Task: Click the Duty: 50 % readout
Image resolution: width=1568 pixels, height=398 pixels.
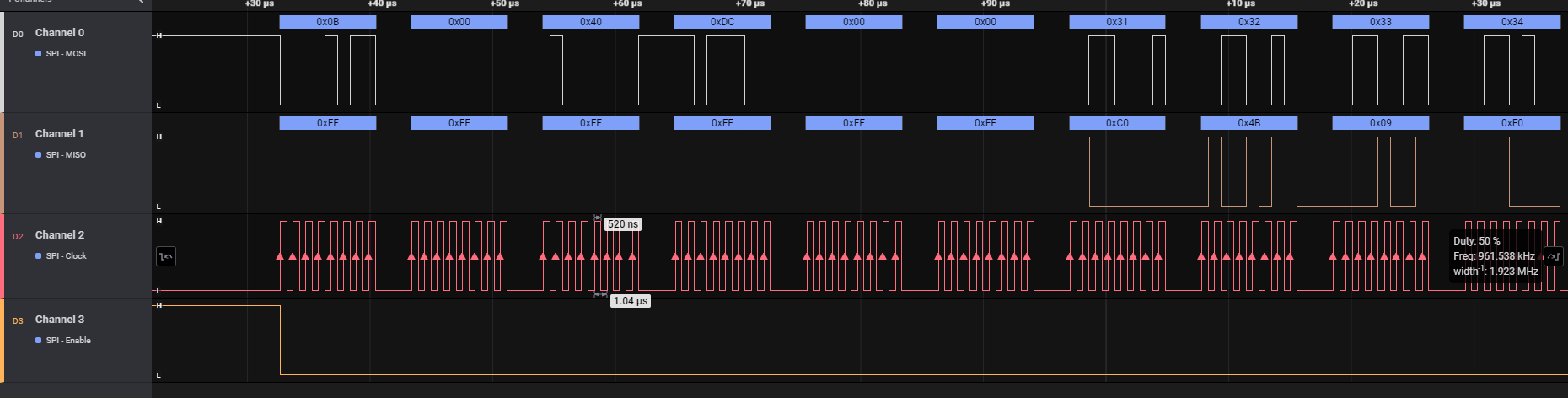Action: point(1477,241)
